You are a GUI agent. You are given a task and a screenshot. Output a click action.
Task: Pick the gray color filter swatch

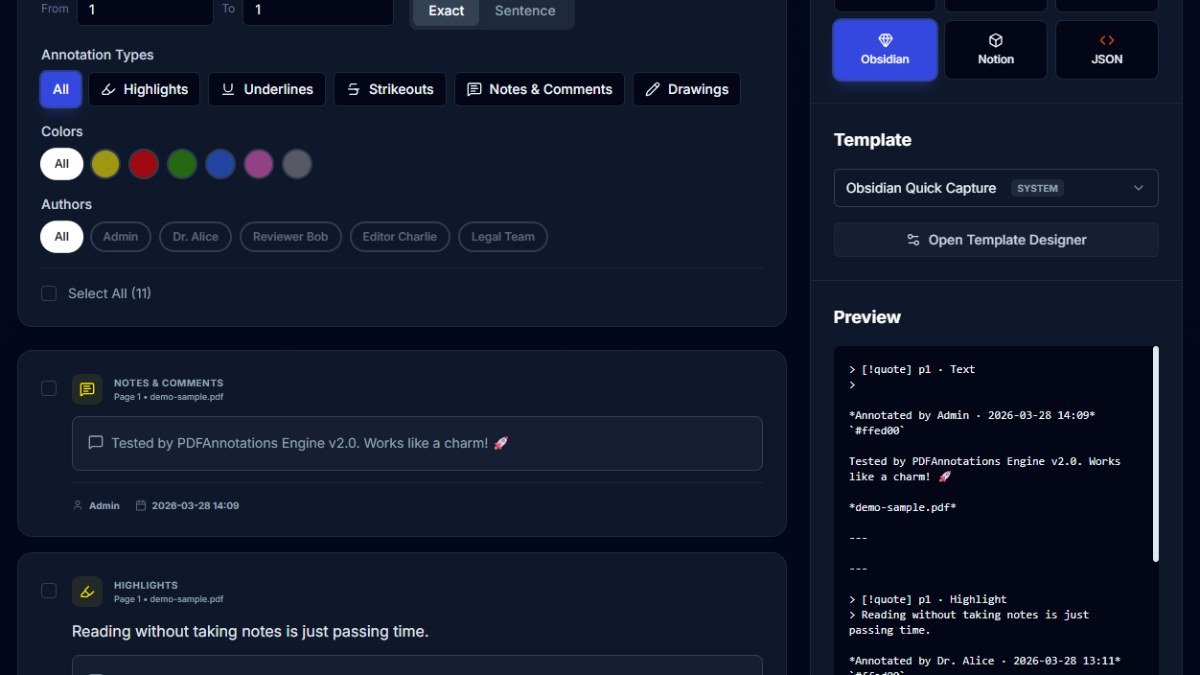[x=297, y=164]
